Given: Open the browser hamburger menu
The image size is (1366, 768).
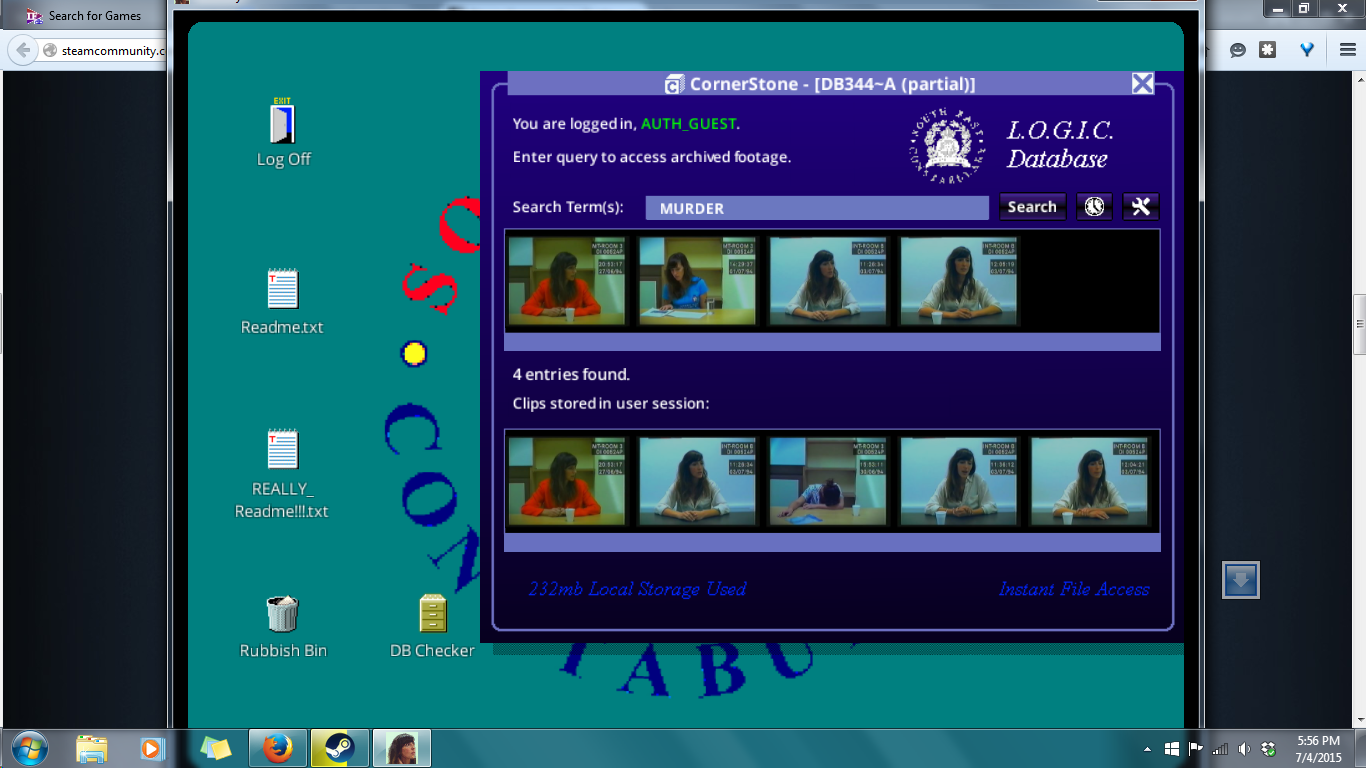Looking at the screenshot, I should [1347, 49].
